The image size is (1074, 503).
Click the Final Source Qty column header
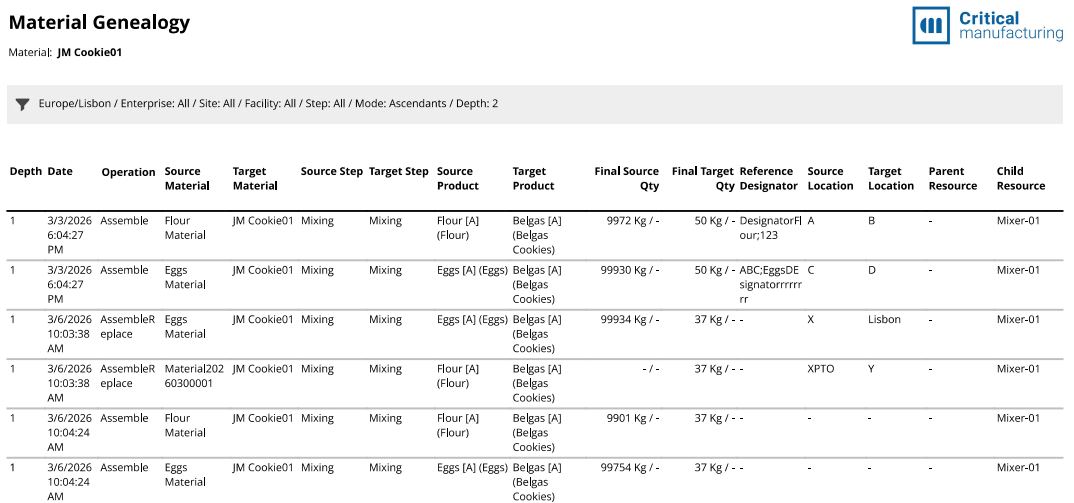(x=627, y=178)
